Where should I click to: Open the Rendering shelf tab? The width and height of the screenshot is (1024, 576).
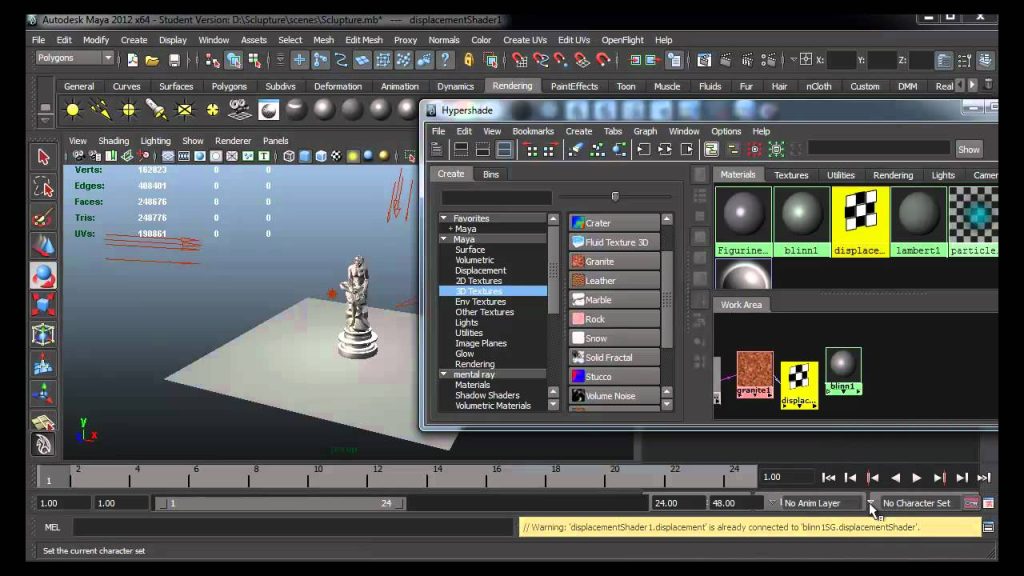(x=512, y=86)
